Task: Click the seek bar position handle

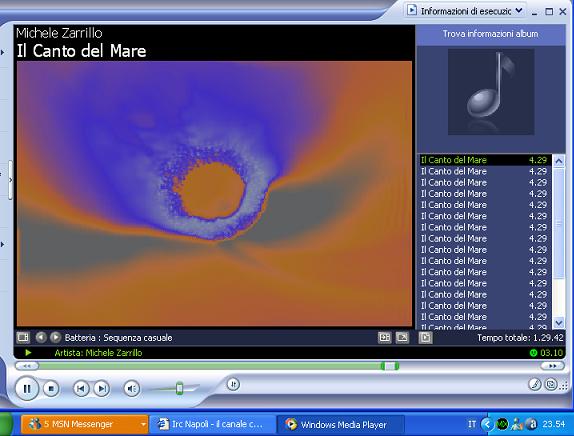Action: click(x=390, y=366)
